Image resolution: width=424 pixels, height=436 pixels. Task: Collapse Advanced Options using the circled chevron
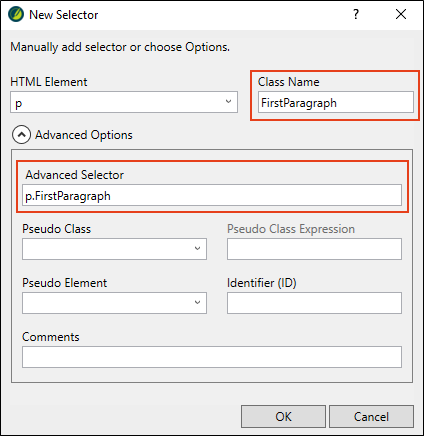point(21,135)
